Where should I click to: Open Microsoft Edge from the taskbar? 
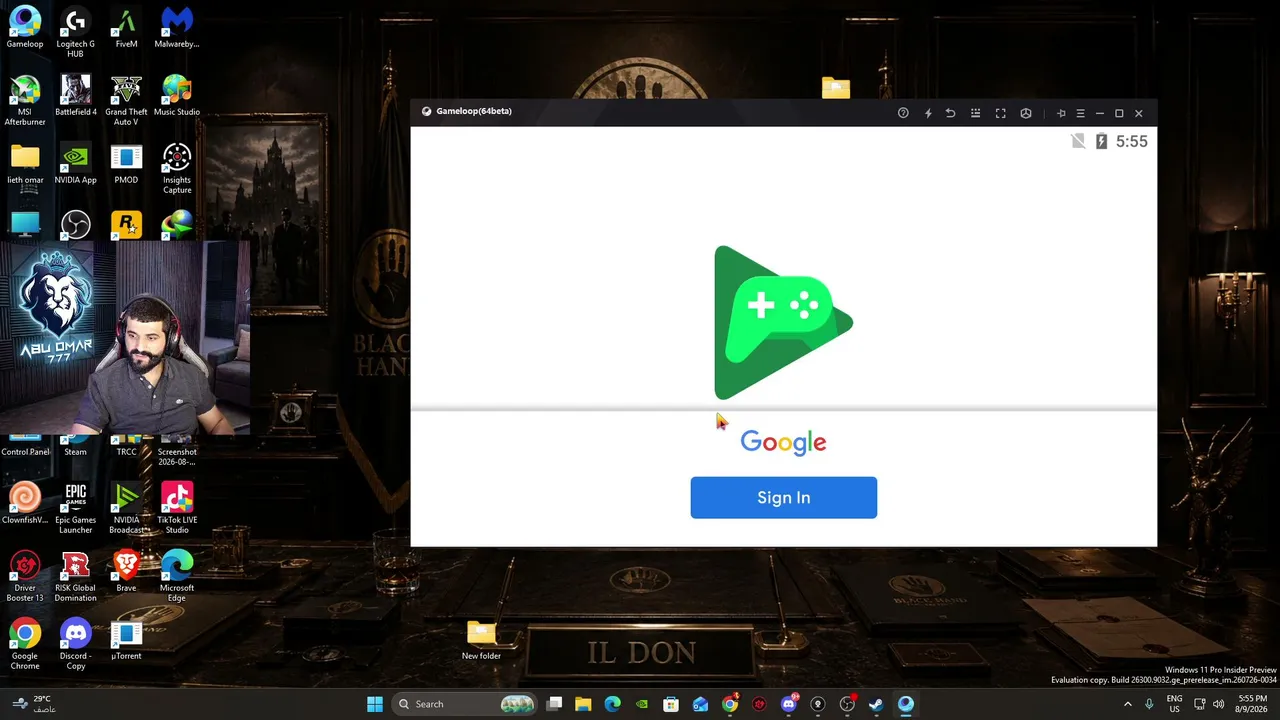[612, 704]
